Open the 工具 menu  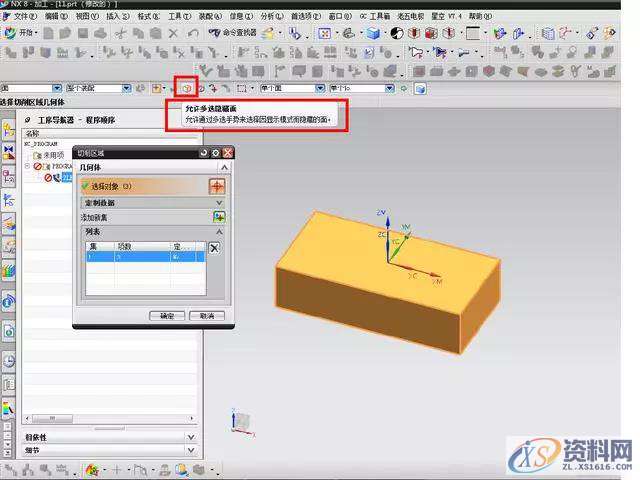[177, 17]
